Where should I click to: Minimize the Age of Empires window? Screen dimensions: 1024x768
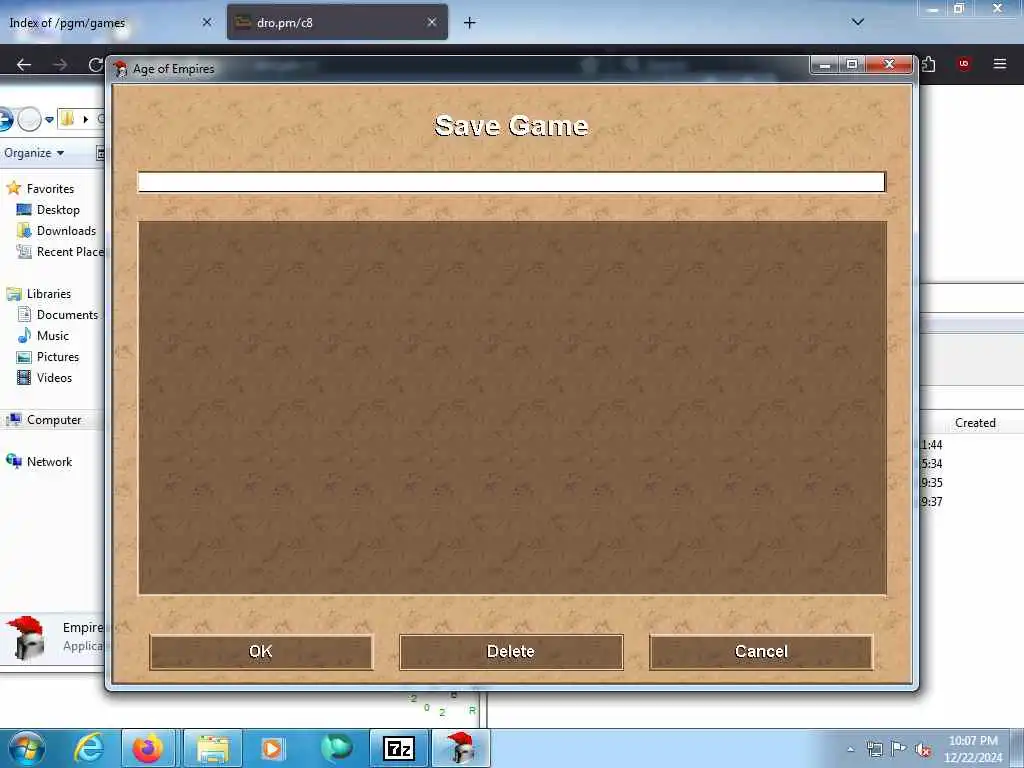click(x=824, y=65)
